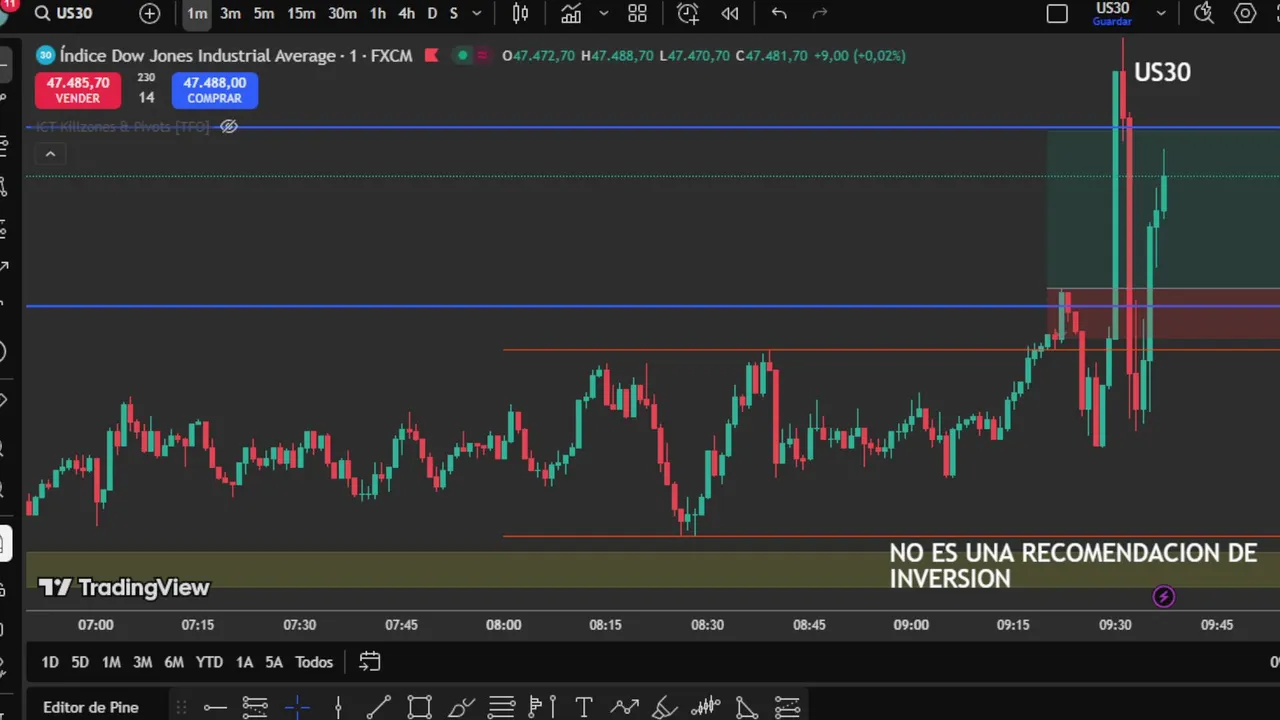Open the candlestick chart type selector
This screenshot has width=1280, height=720.
coord(521,13)
